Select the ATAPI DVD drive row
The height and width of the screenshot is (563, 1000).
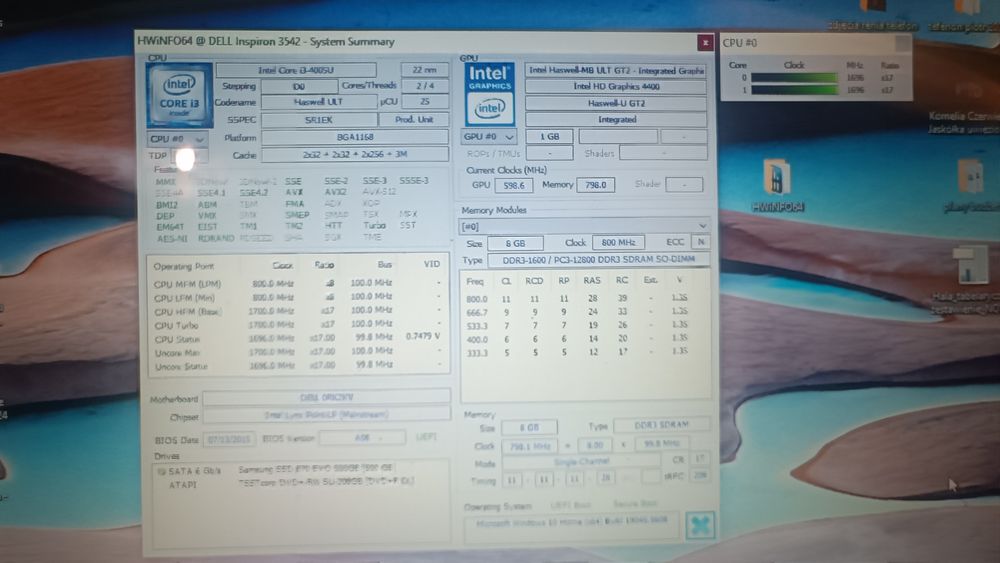290,484
